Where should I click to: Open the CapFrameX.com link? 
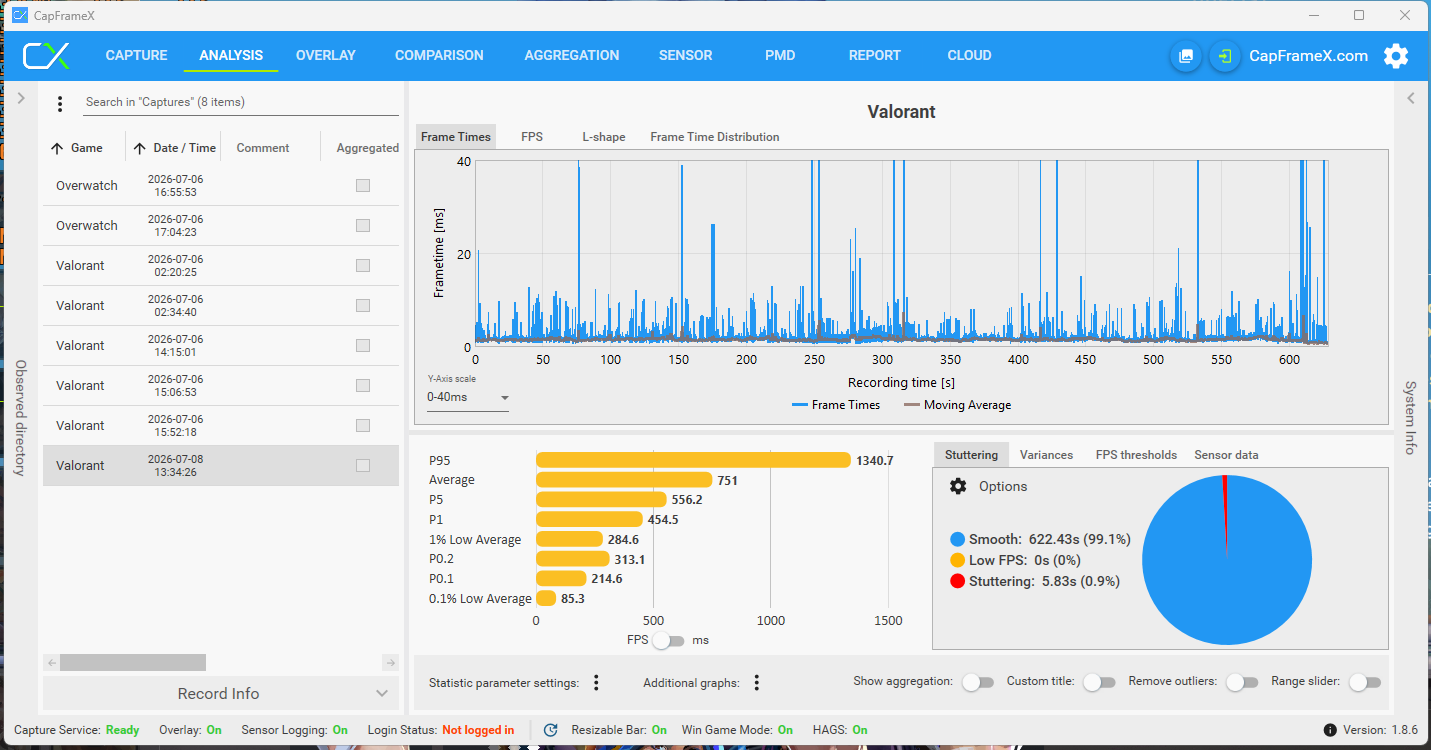pyautogui.click(x=1308, y=56)
